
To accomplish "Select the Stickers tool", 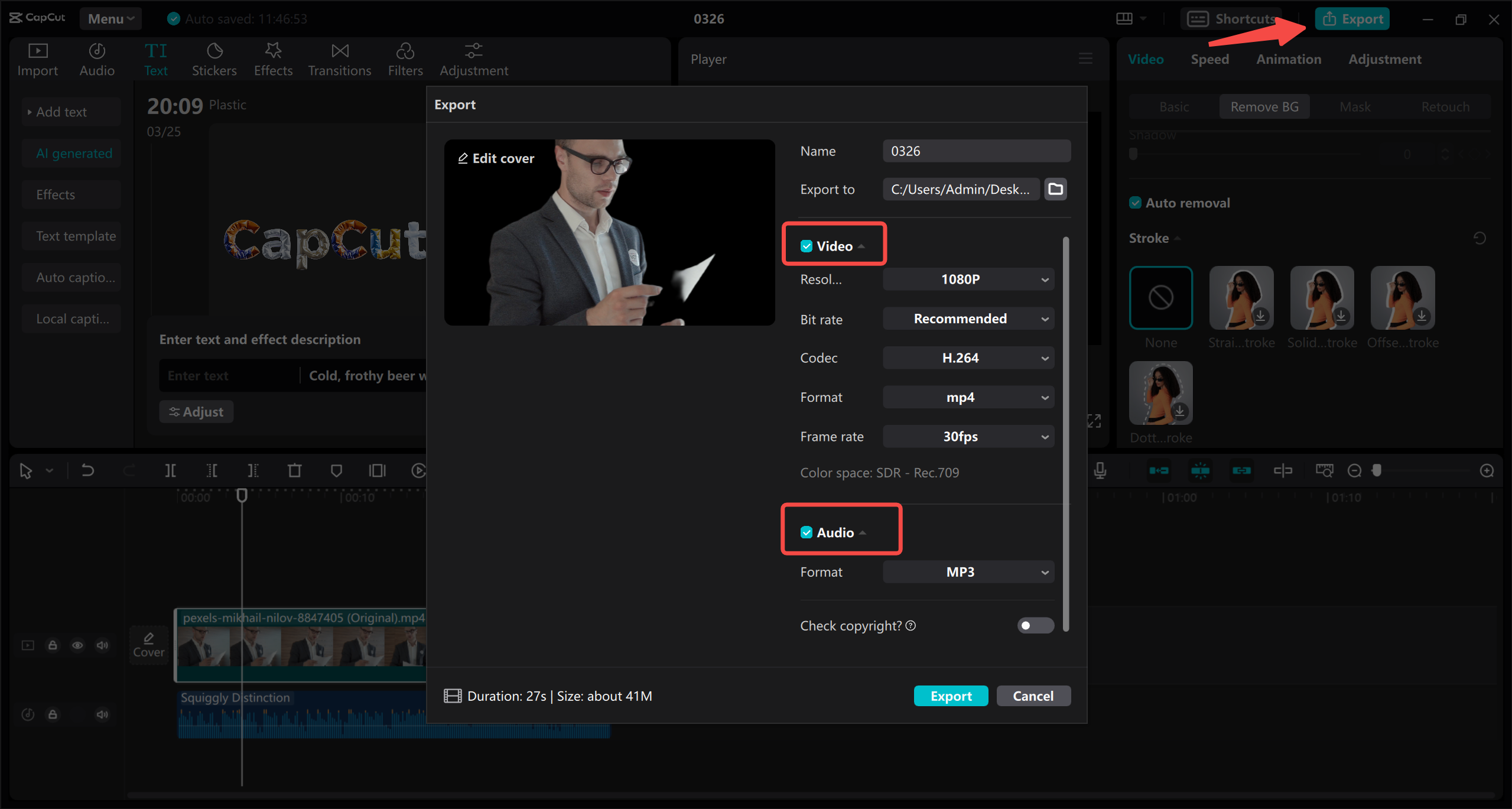I will point(214,58).
